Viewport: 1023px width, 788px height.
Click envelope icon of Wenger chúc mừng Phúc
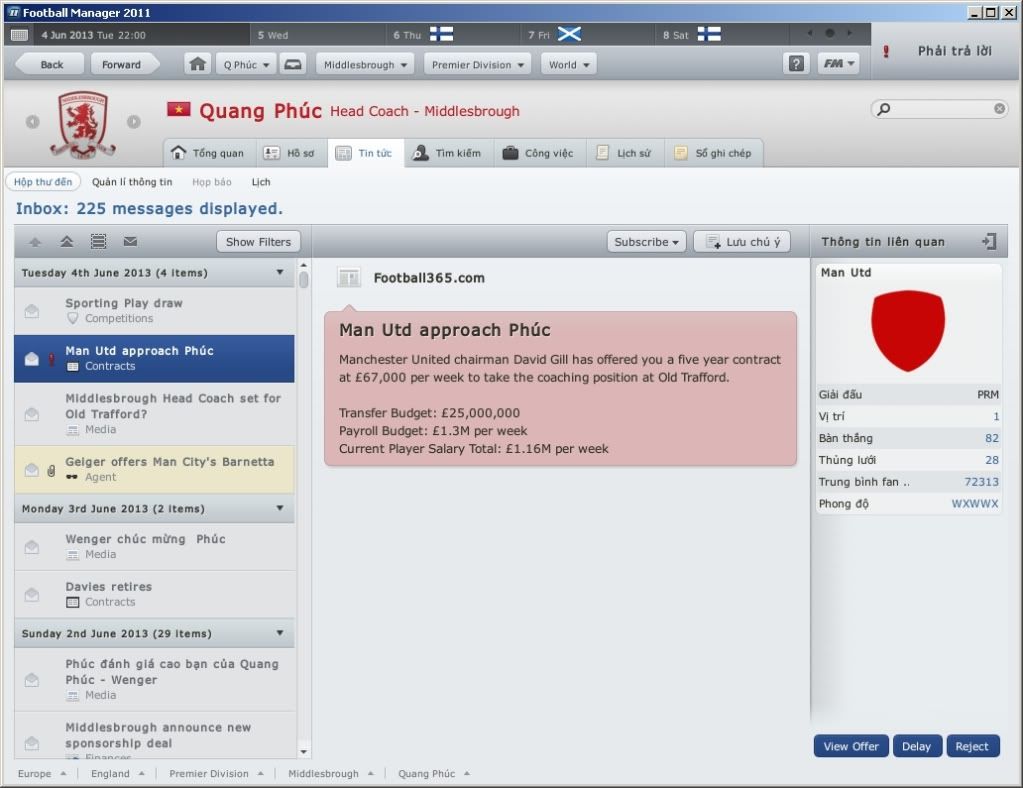point(31,547)
